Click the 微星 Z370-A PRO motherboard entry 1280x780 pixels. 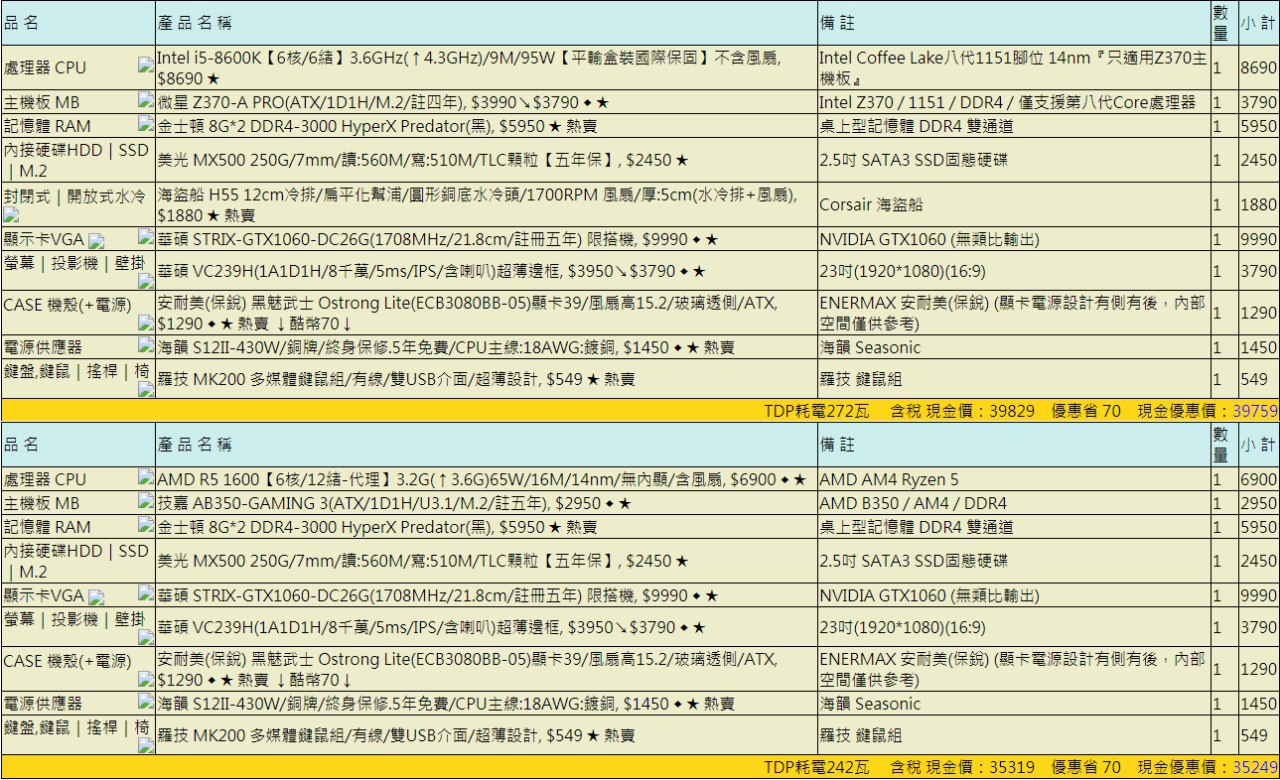pyautogui.click(x=383, y=102)
